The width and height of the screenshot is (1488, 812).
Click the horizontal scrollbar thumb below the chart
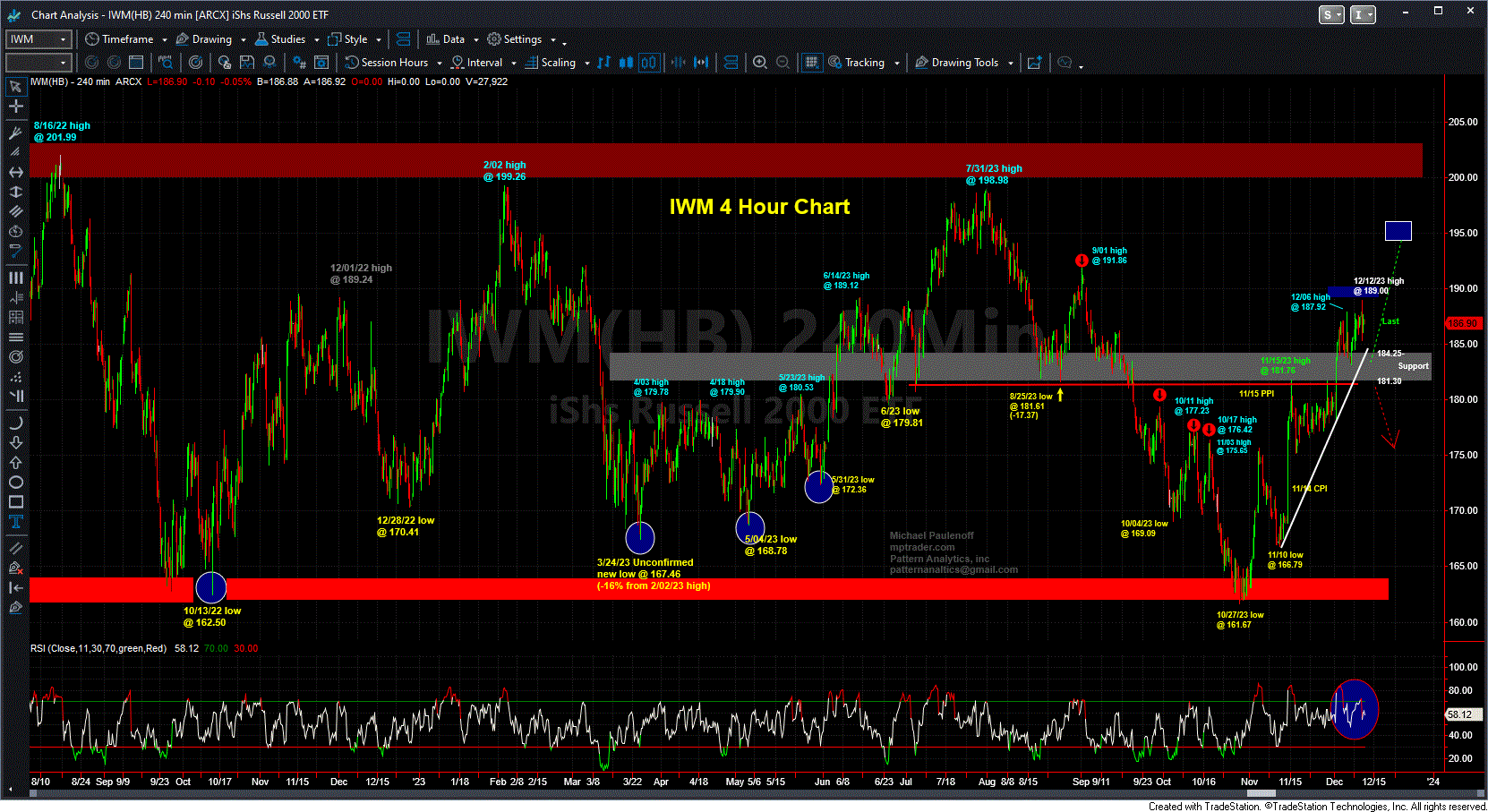tap(1261, 793)
